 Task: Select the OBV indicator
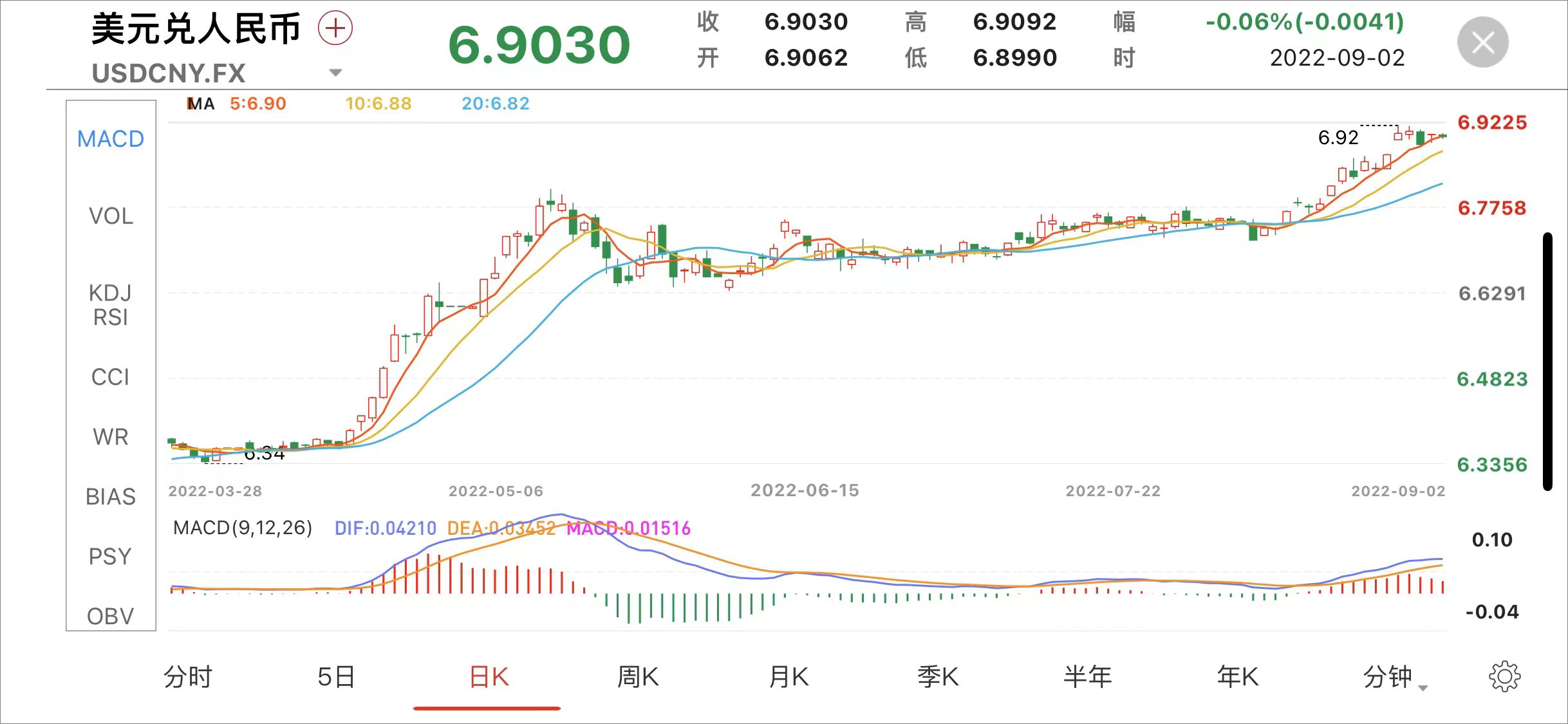click(111, 616)
